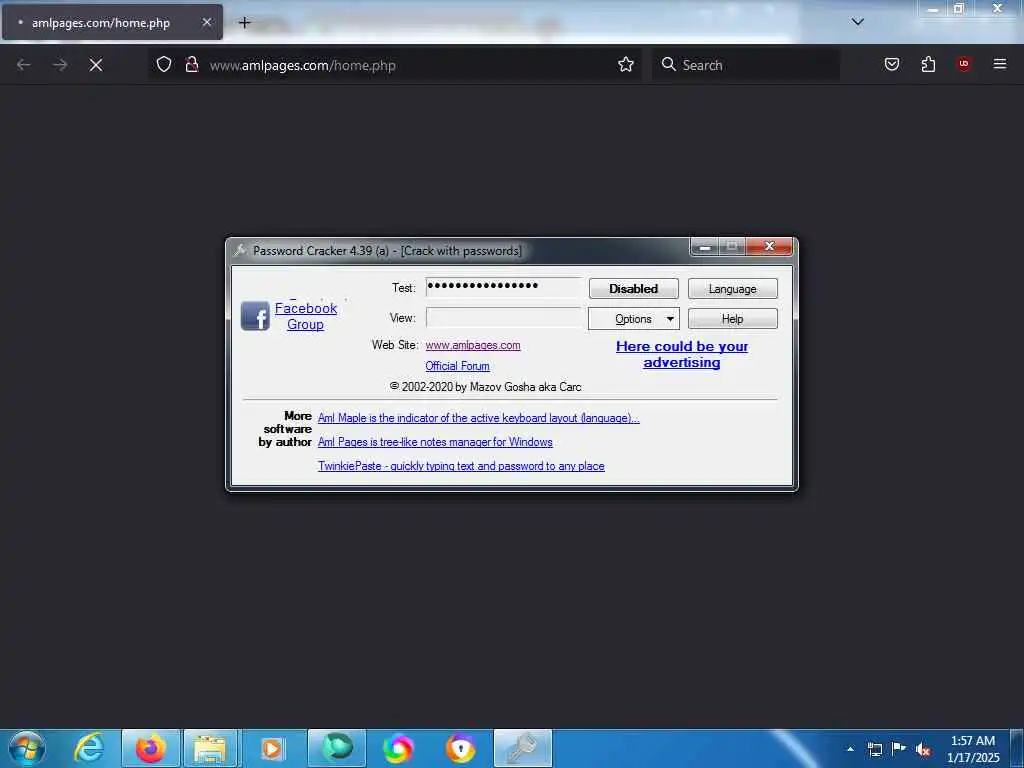The width and height of the screenshot is (1024, 768).
Task: Click the colorful ring taskbar icon
Action: click(398, 748)
